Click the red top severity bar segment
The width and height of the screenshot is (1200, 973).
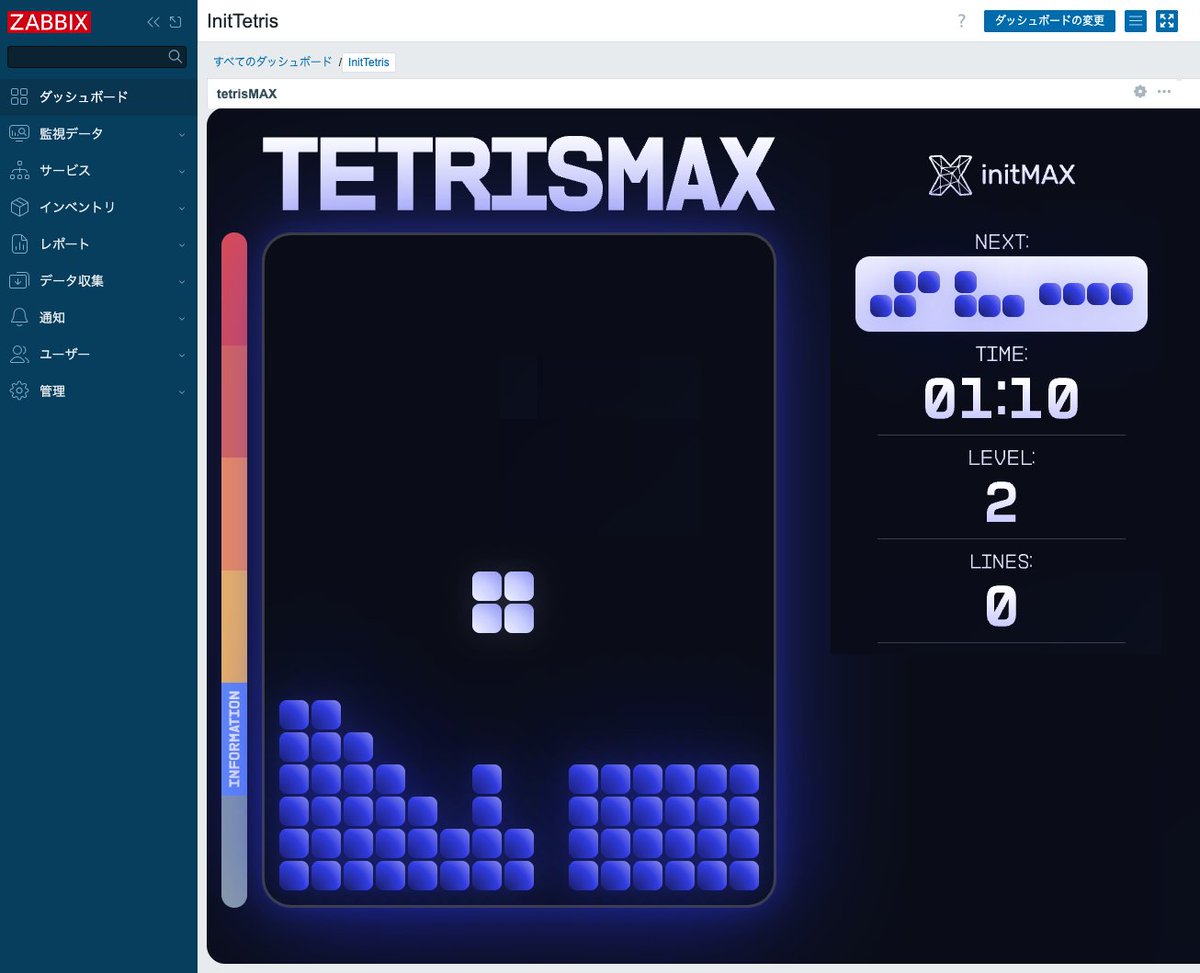tap(234, 290)
